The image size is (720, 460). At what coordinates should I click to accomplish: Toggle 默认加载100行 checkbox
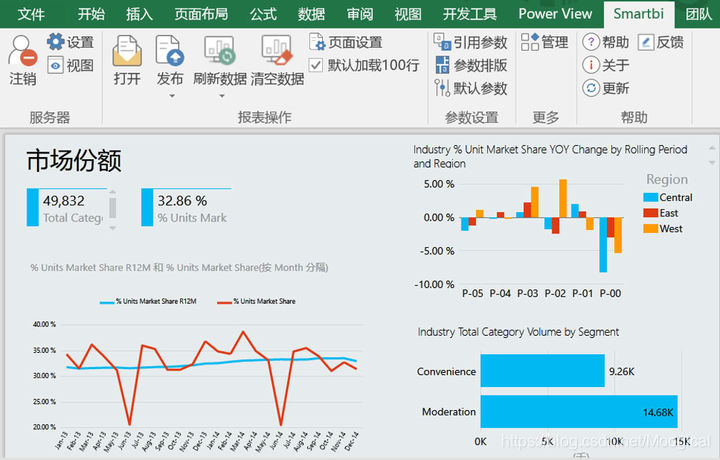pyautogui.click(x=315, y=65)
